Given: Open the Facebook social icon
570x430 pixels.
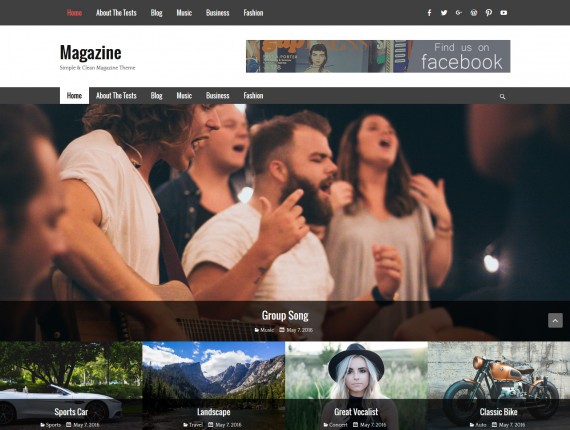Looking at the screenshot, I should tap(429, 13).
